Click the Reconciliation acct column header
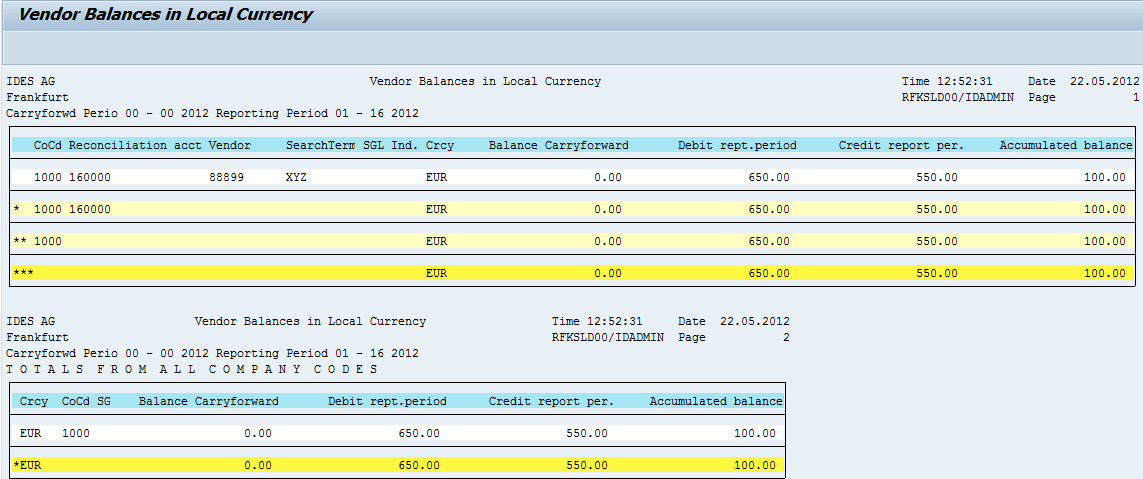The image size is (1143, 479). click(x=135, y=145)
